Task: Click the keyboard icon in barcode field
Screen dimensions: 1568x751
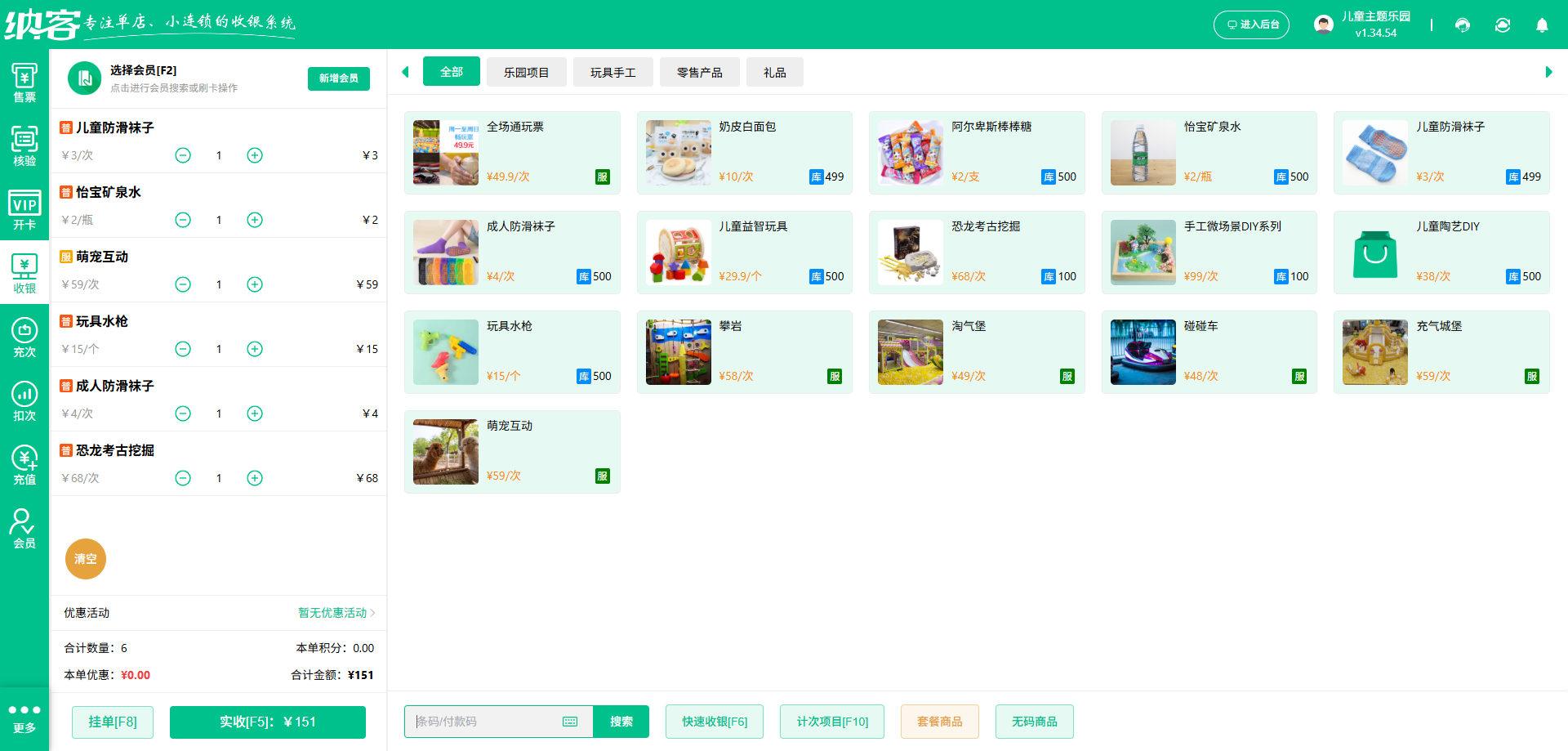Action: 570,722
